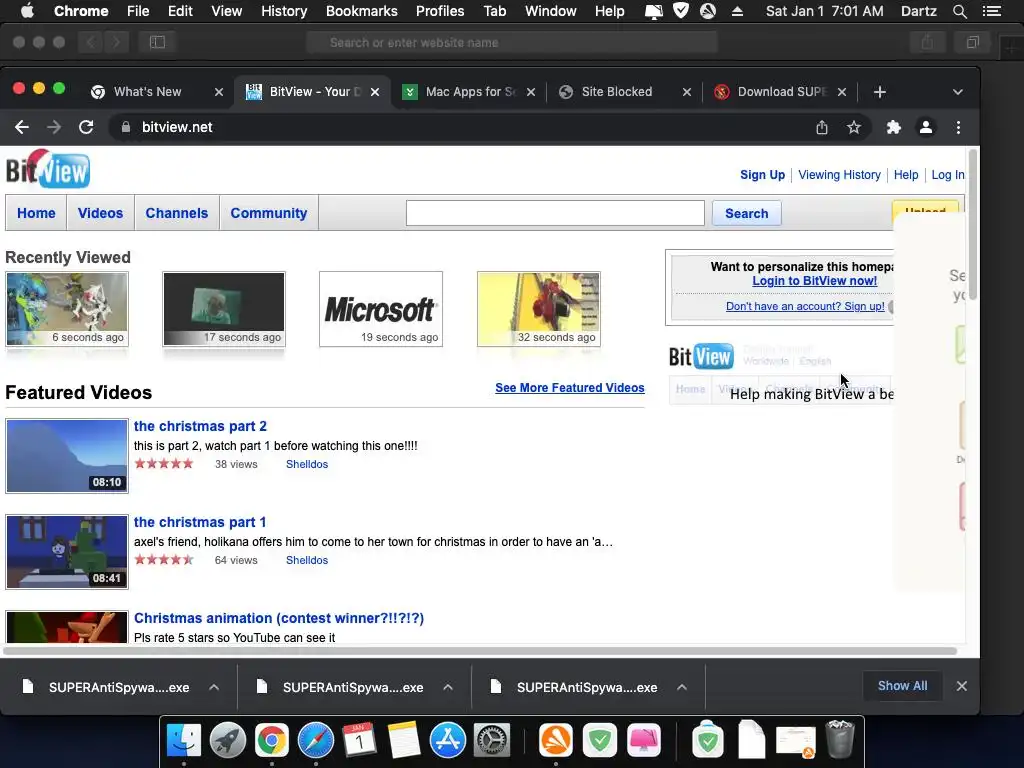Open the Help link

pos(906,175)
